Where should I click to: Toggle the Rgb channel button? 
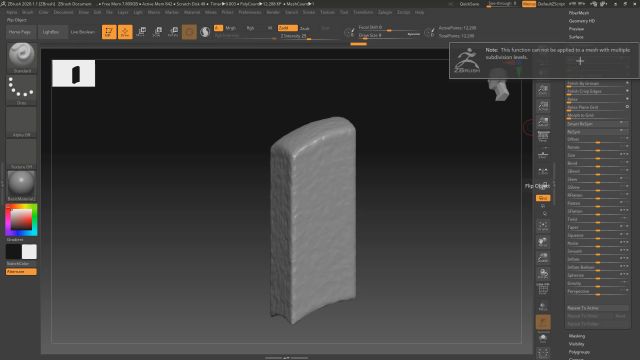(x=250, y=28)
